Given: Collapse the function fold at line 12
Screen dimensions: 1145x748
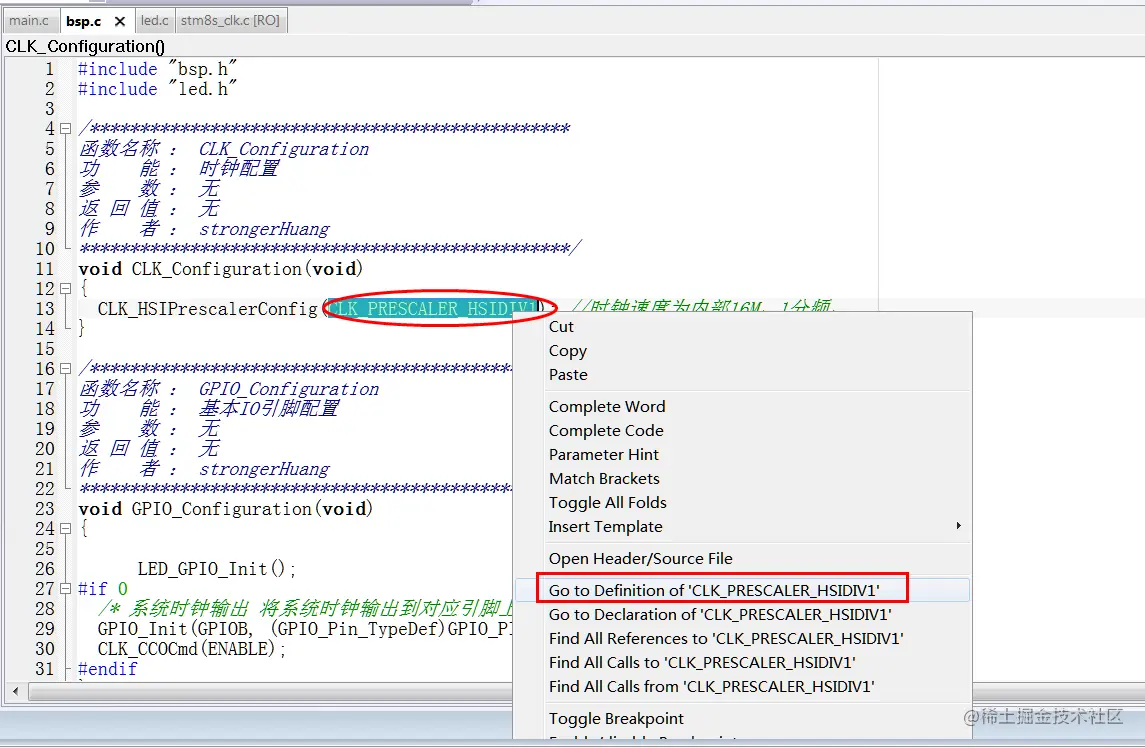Looking at the screenshot, I should pyautogui.click(x=65, y=289).
